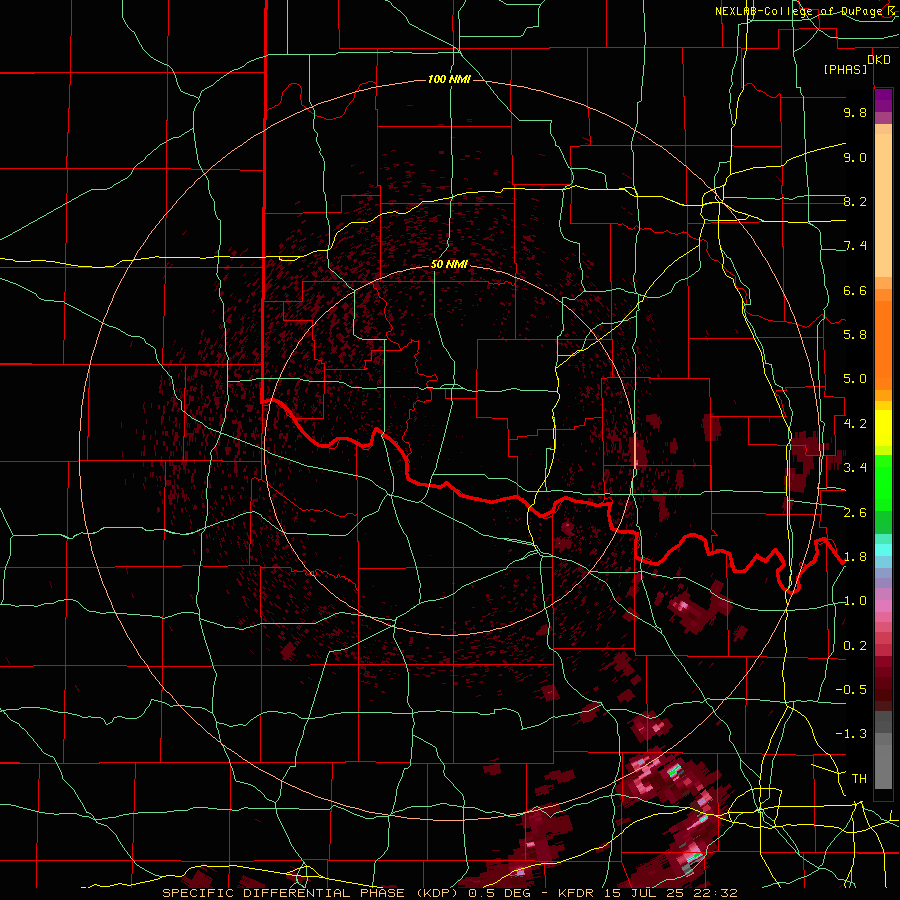Click the "100 NMI" range ring label
The width and height of the screenshot is (900, 900).
coord(449,79)
